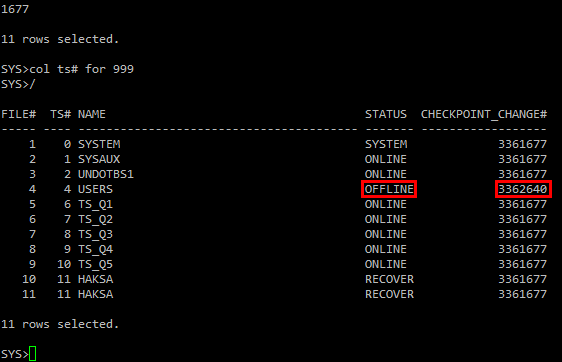Click the SYSAUX tablespace name

click(x=99, y=159)
